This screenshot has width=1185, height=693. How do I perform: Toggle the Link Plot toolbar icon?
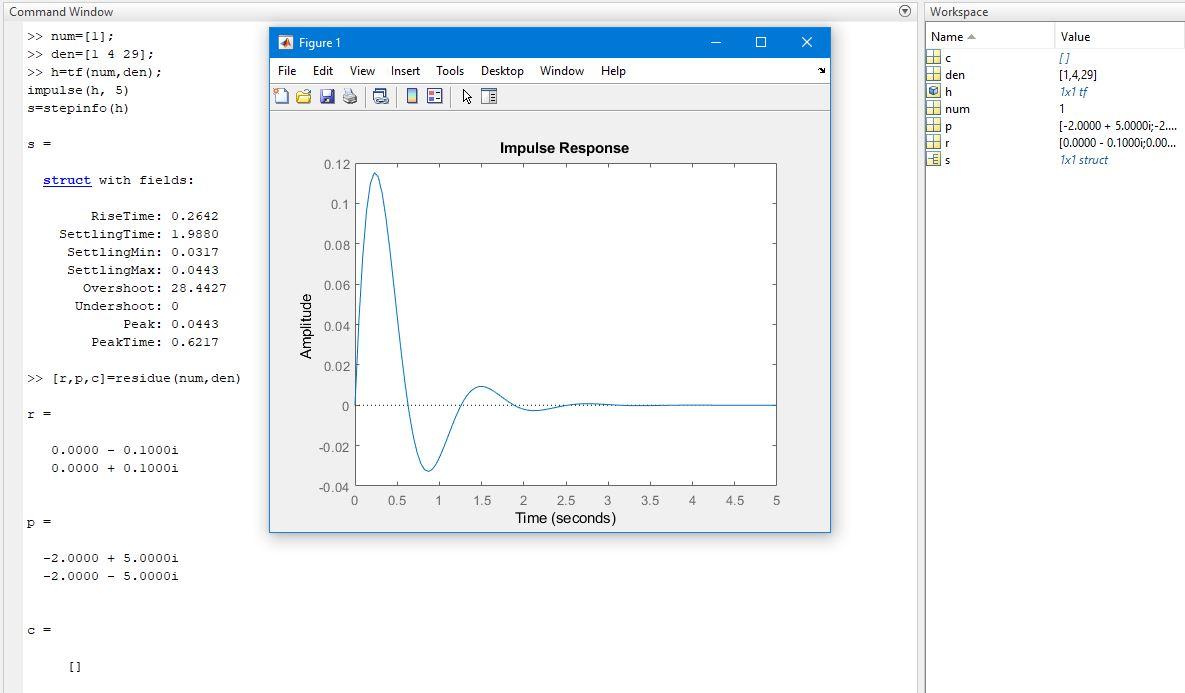pos(381,96)
